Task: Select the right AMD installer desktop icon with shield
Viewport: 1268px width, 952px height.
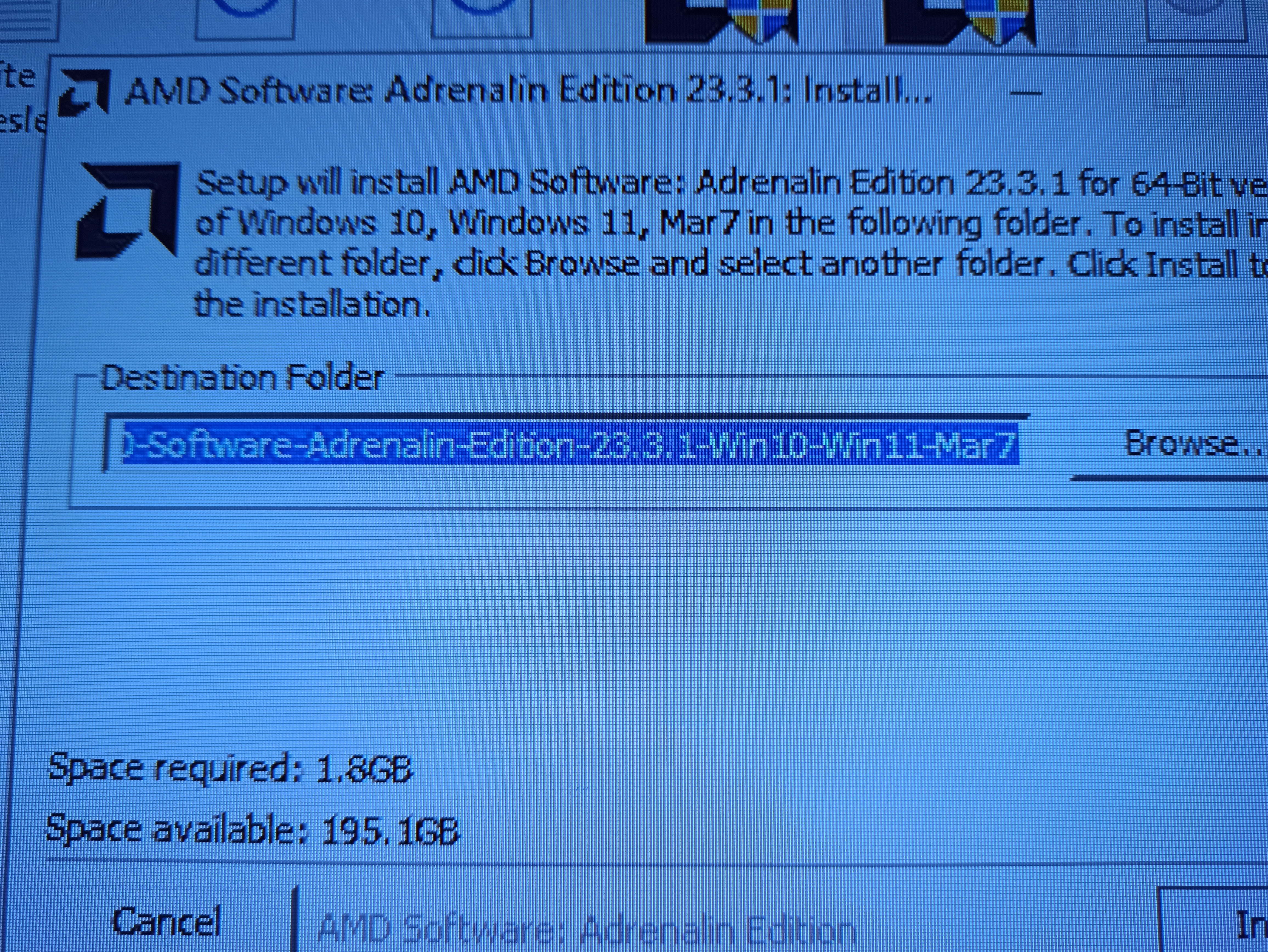Action: 960,21
